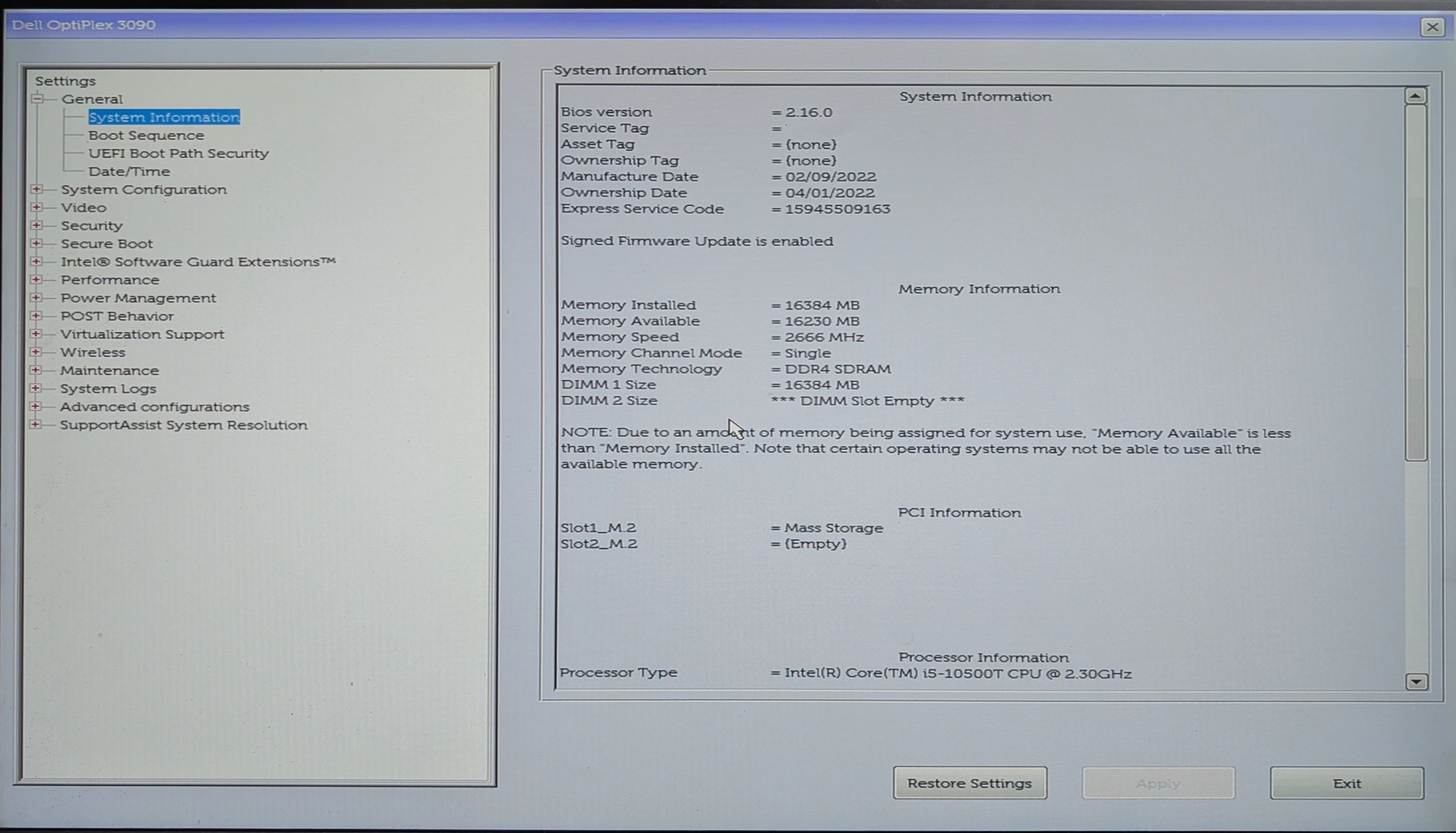Select System Information in the tree

click(x=164, y=117)
